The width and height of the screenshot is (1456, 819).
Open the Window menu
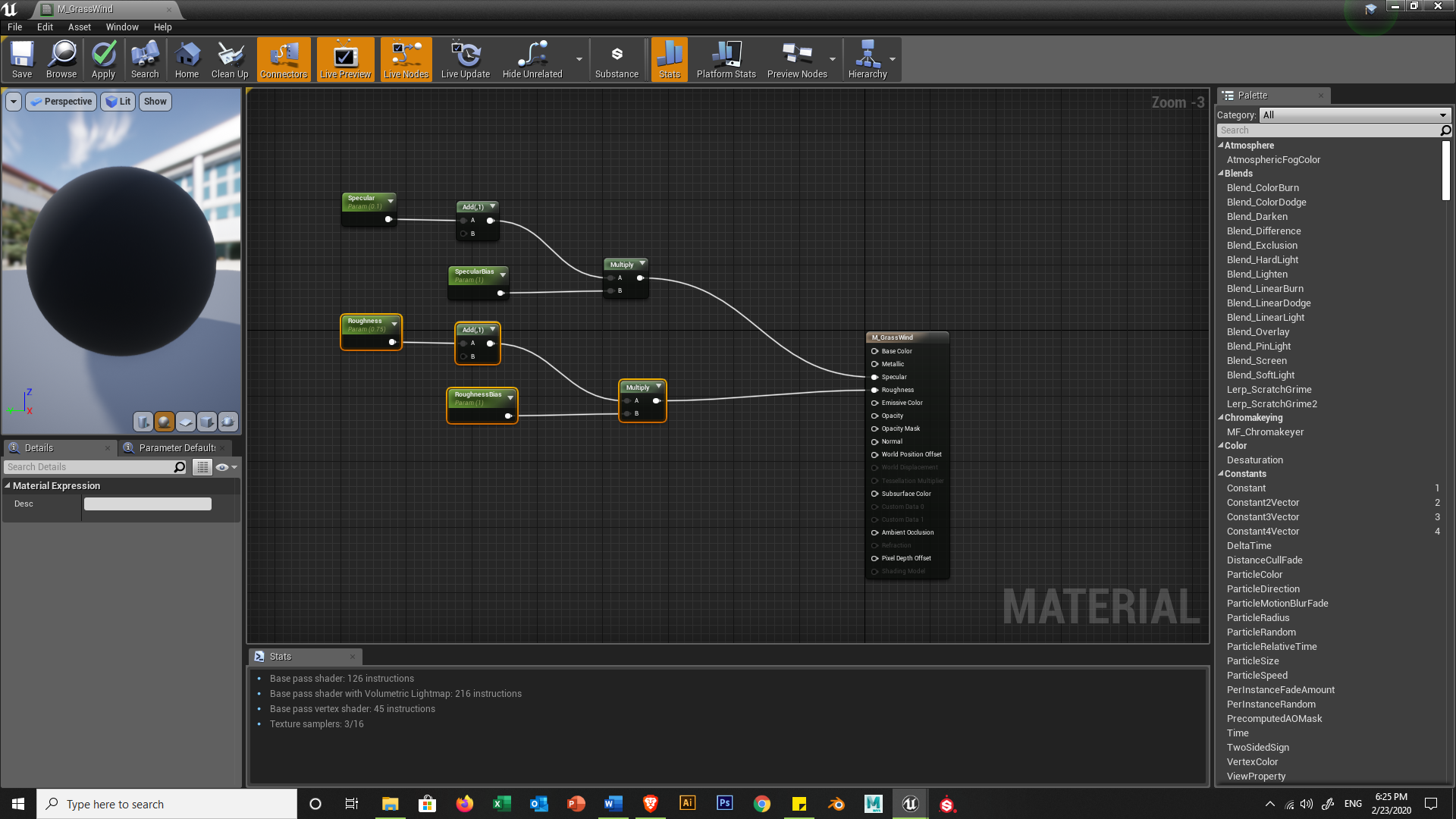pos(121,27)
